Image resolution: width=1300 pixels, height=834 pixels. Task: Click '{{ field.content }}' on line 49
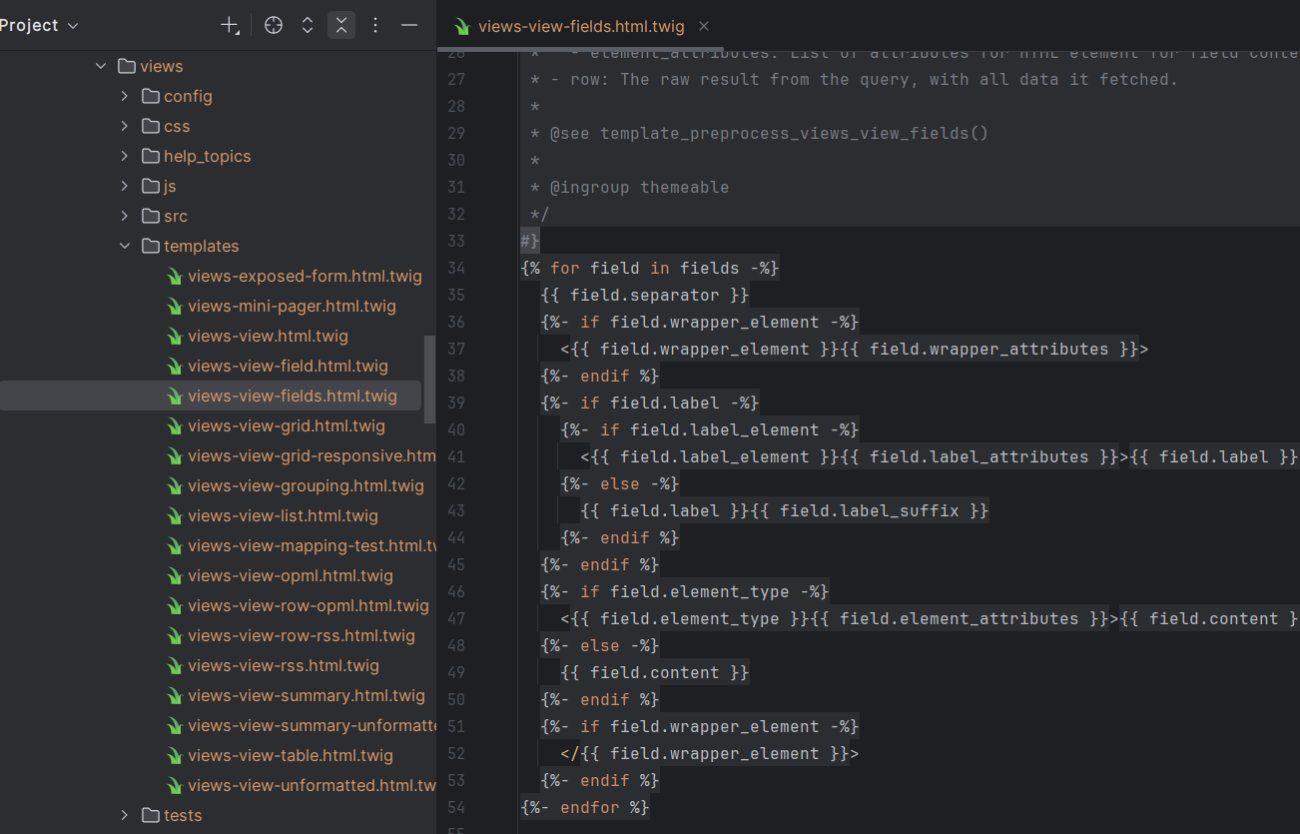[x=655, y=673]
